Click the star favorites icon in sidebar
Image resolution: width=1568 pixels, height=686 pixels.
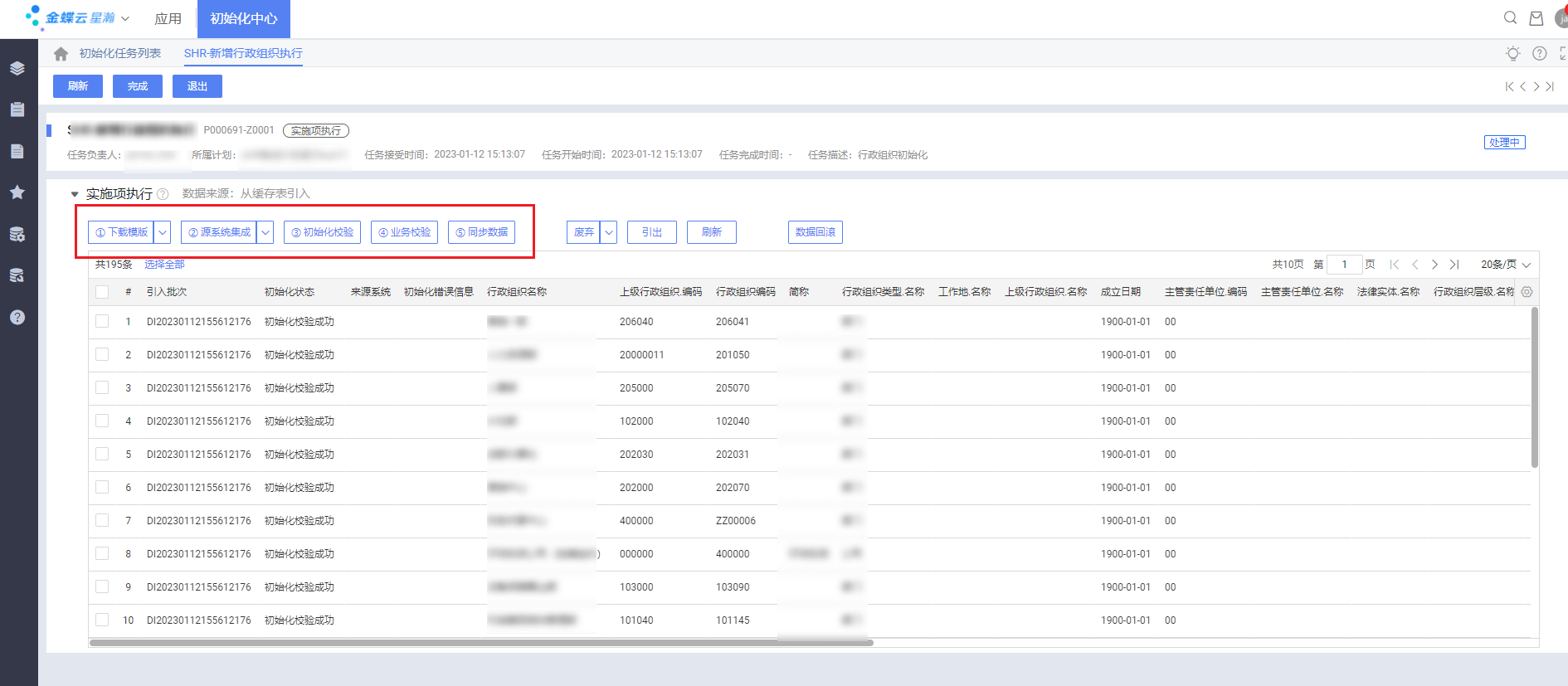(17, 192)
